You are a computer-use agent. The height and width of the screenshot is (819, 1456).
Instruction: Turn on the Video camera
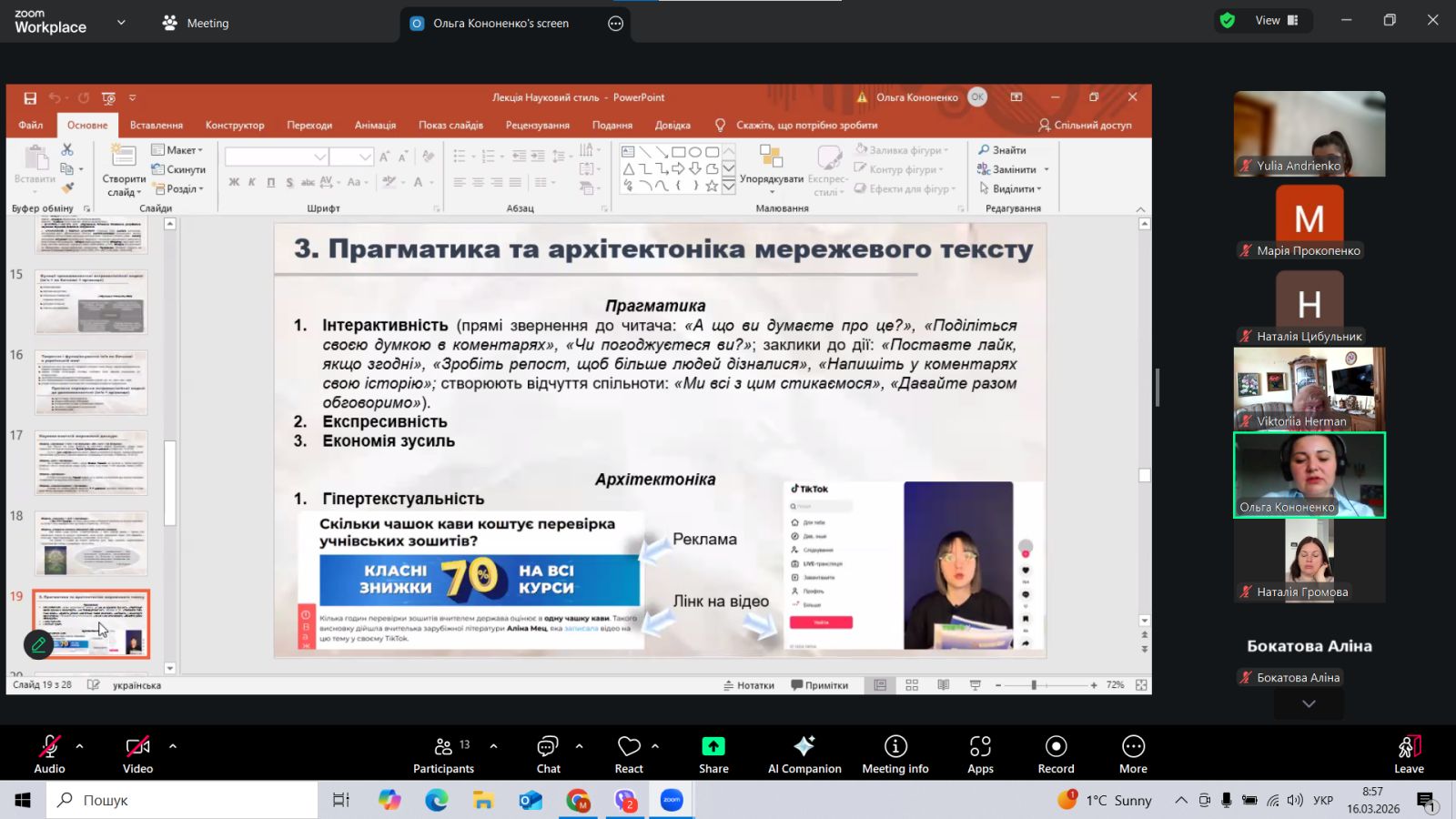click(137, 747)
